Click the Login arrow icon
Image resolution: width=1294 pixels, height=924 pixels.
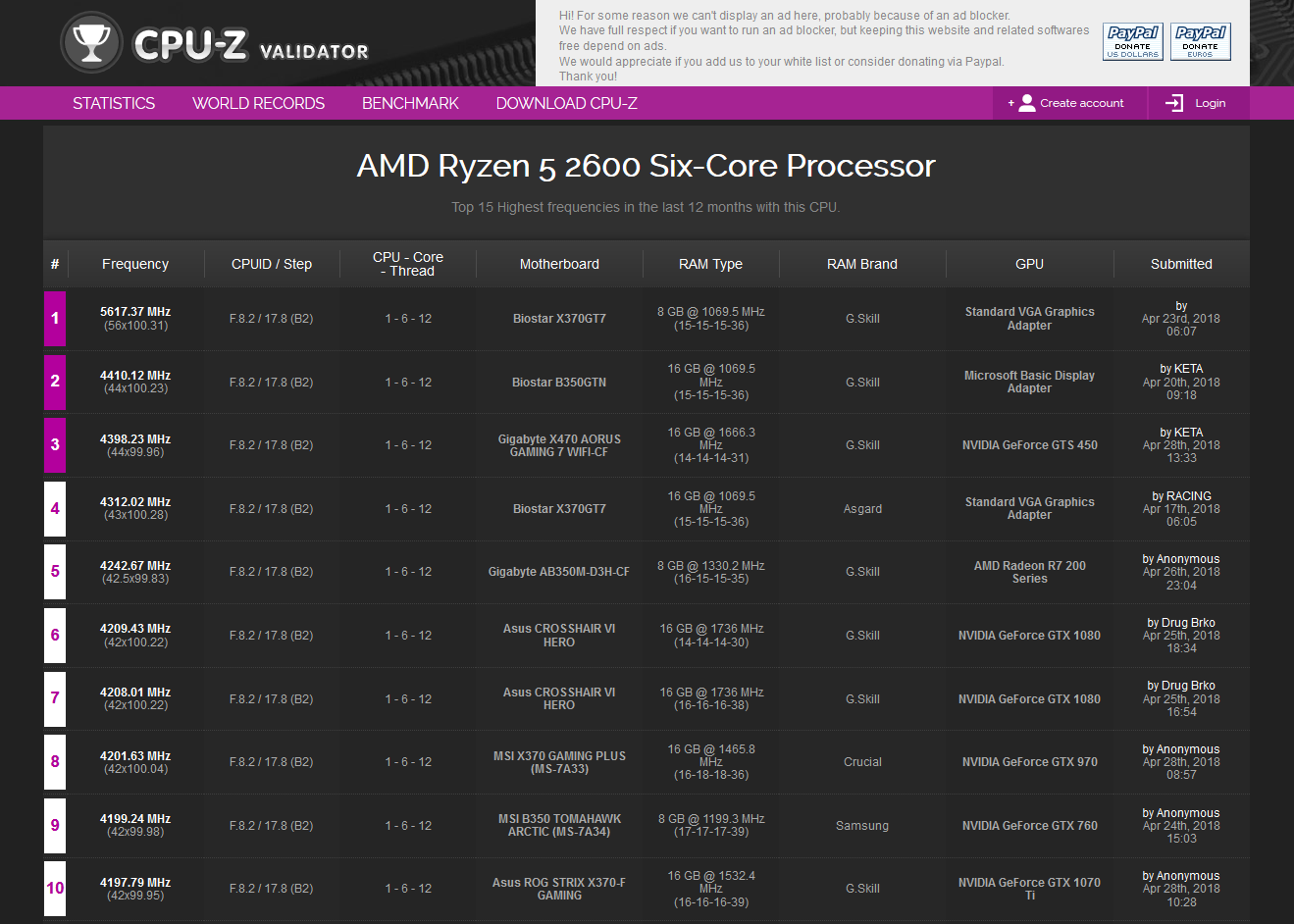(x=1174, y=103)
